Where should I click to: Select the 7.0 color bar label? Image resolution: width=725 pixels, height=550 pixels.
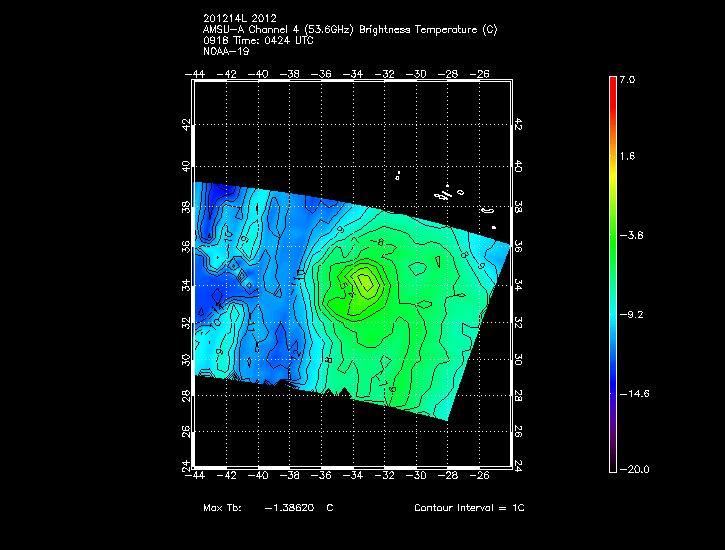(x=626, y=78)
